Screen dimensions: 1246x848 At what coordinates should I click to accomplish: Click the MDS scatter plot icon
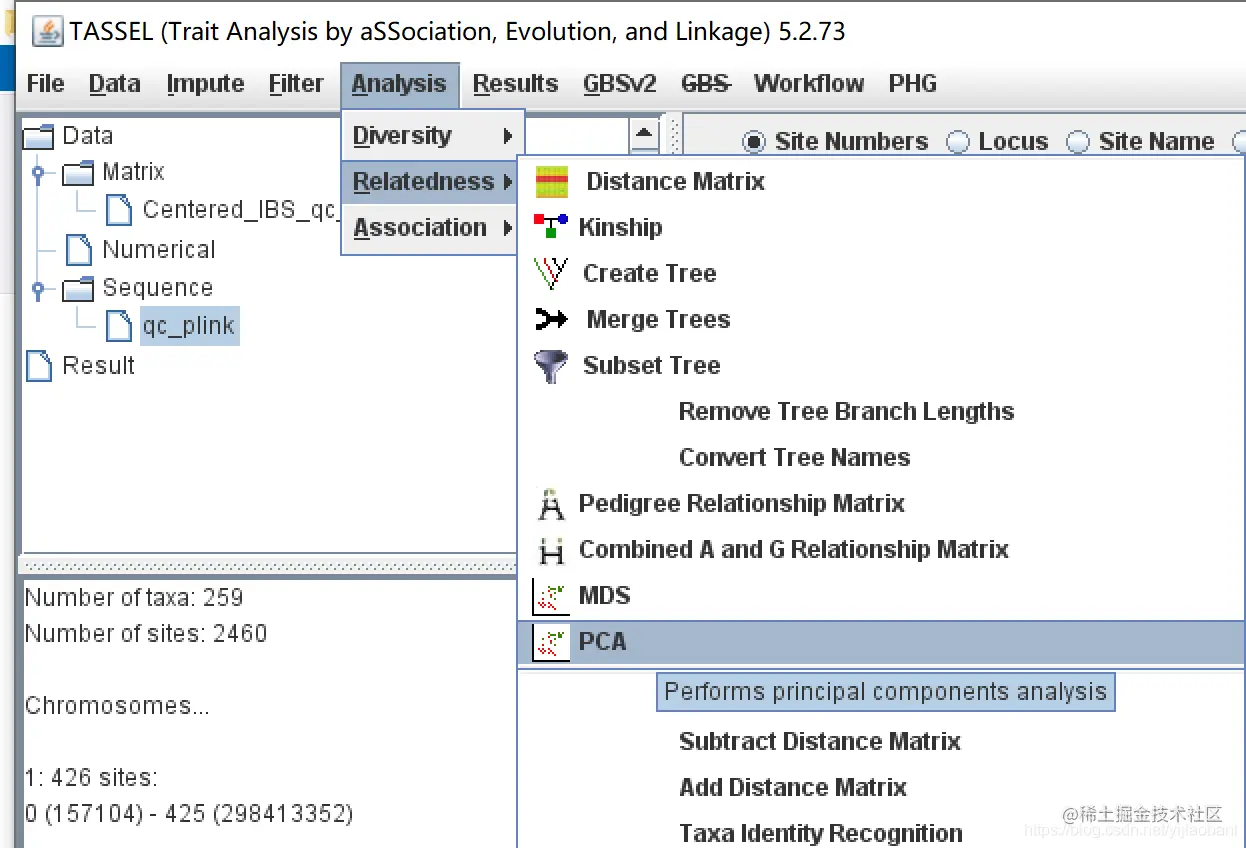click(x=551, y=596)
